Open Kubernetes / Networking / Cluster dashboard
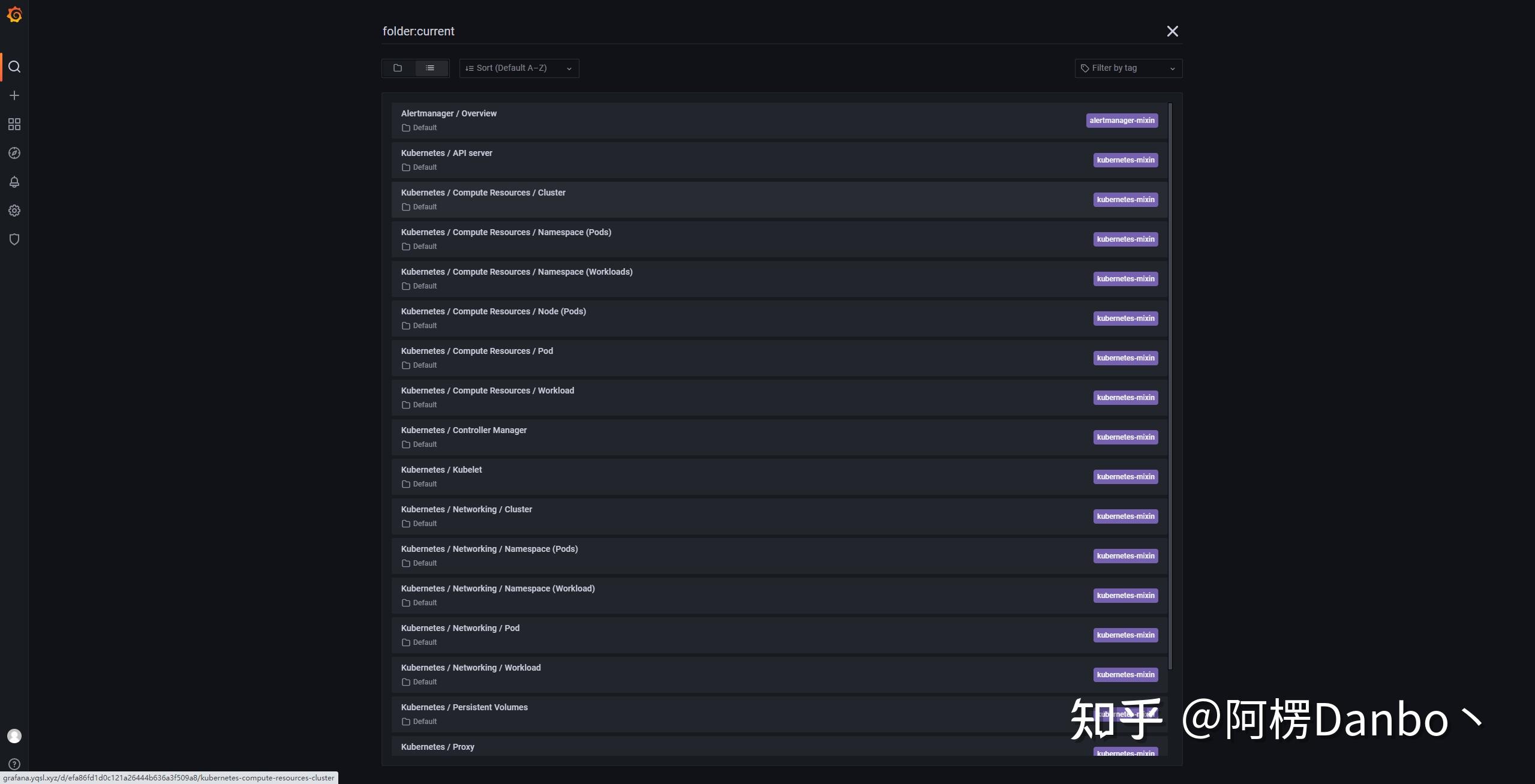This screenshot has width=1535, height=784. [779, 516]
